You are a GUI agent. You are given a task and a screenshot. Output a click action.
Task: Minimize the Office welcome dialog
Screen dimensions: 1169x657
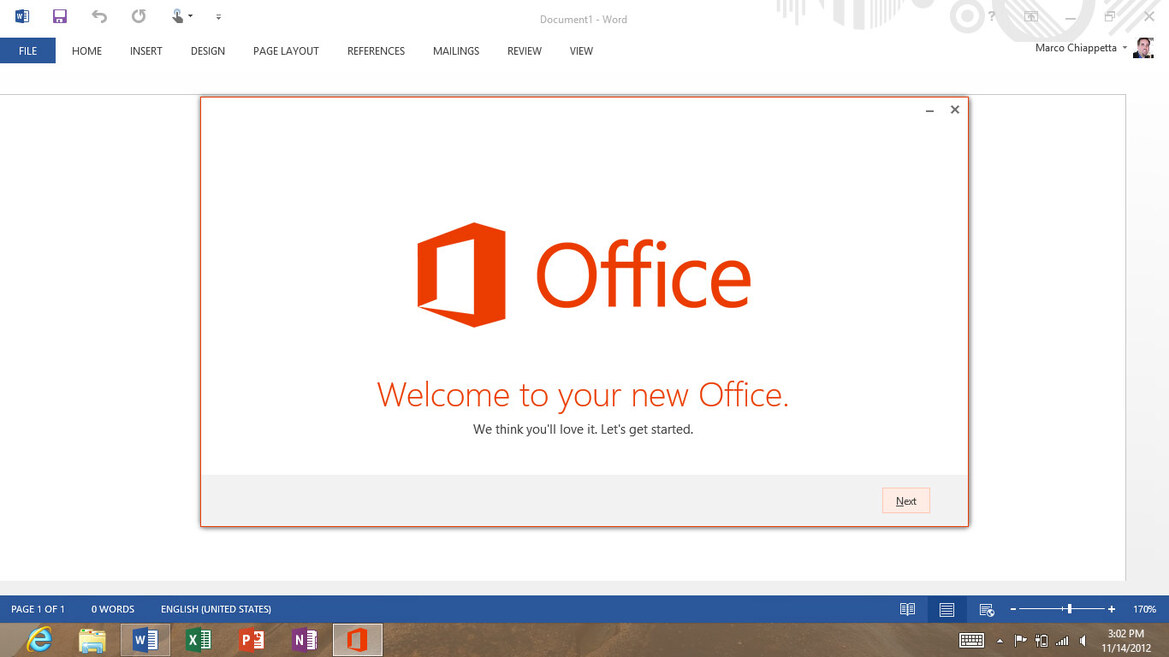(930, 110)
